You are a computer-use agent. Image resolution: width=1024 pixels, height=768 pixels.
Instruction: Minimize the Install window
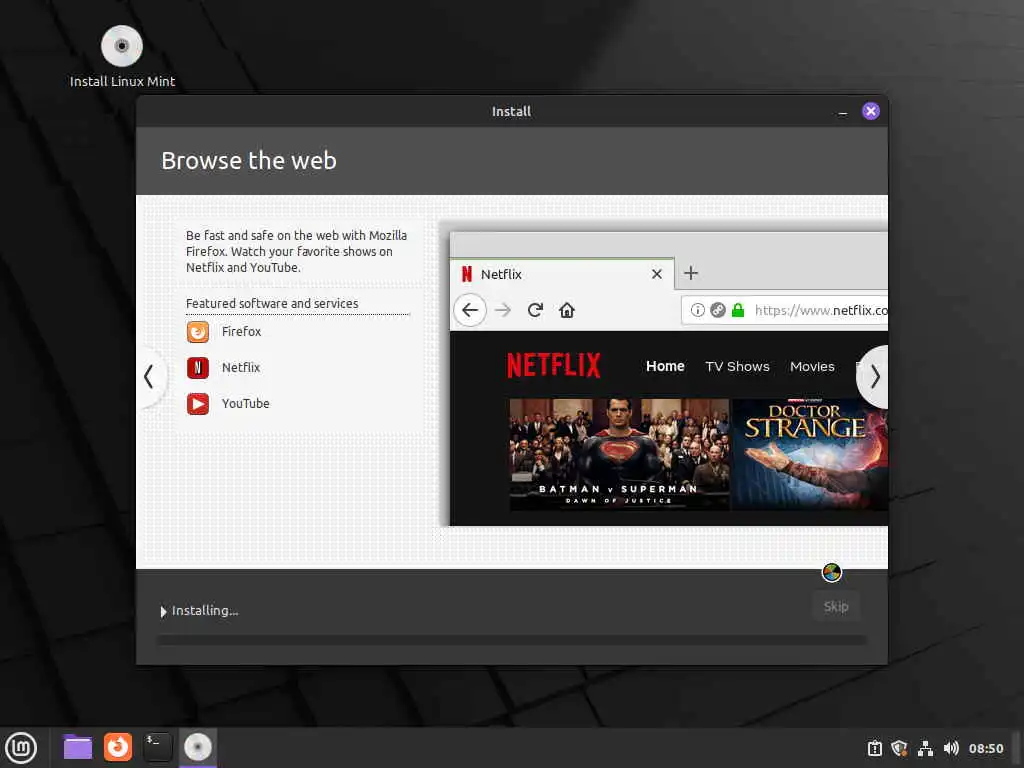coord(842,112)
